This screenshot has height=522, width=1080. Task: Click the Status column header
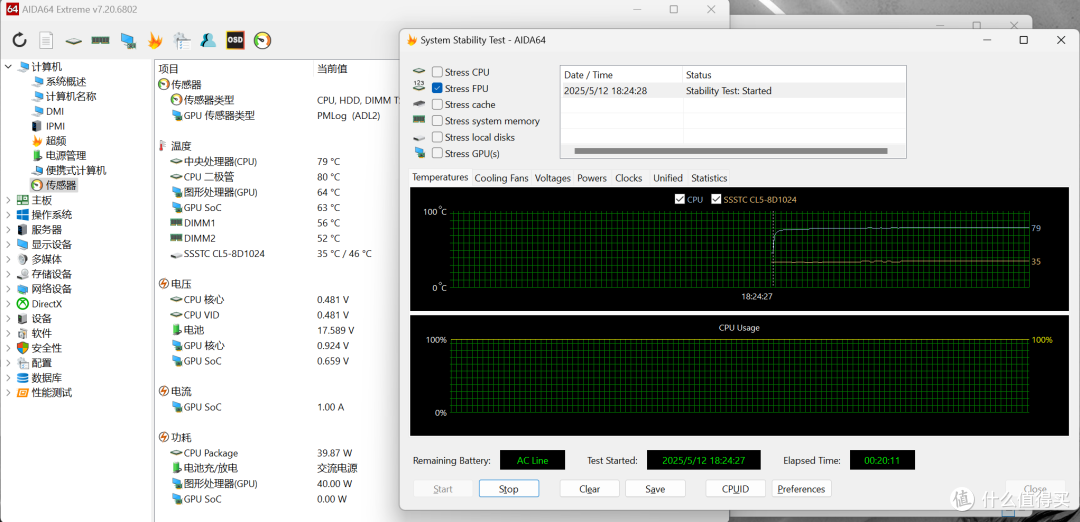click(794, 74)
